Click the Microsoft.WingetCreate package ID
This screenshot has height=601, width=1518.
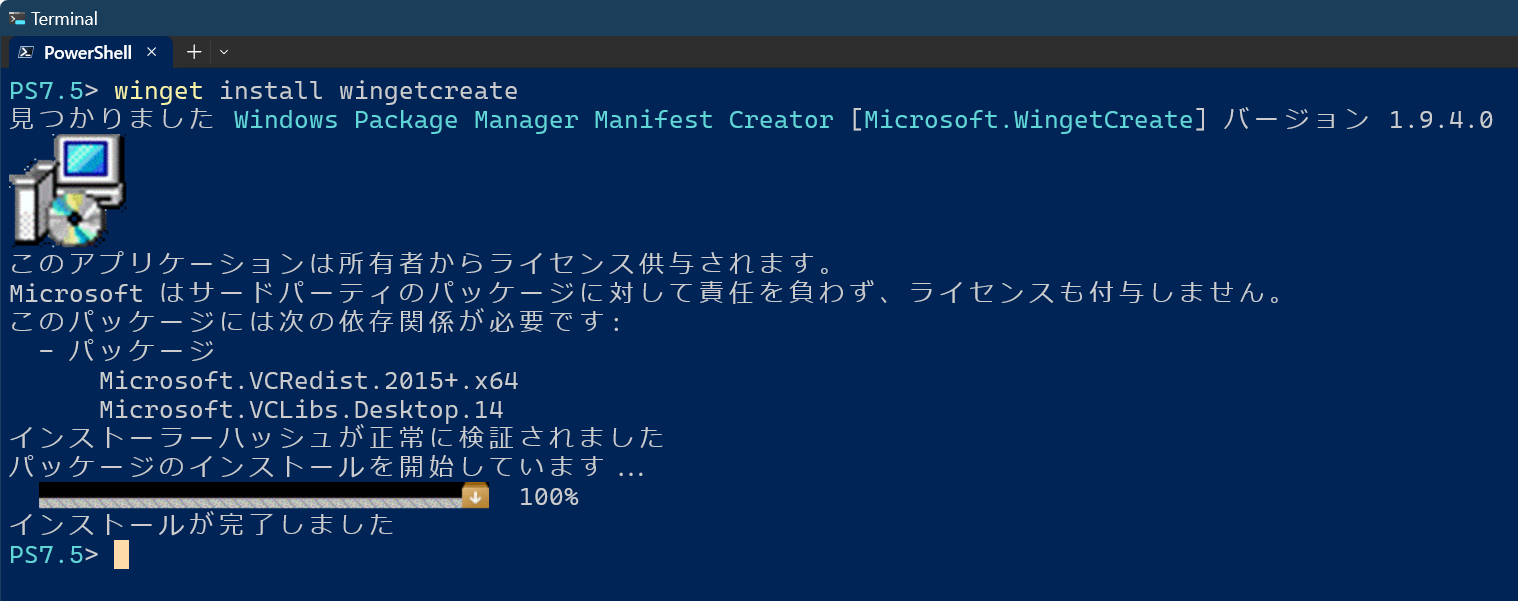click(x=1028, y=120)
